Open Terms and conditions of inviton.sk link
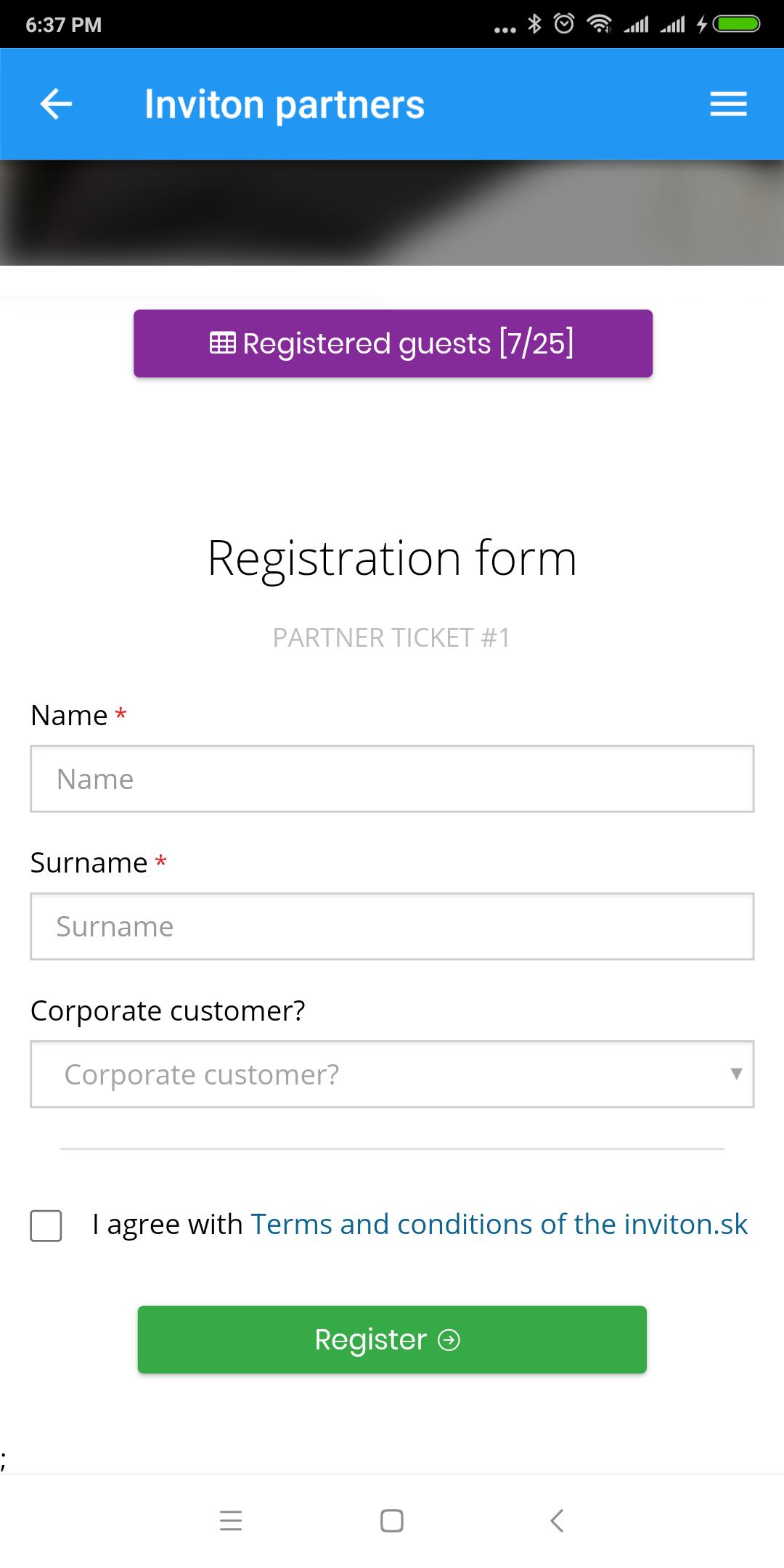The image size is (784, 1568). [x=499, y=1224]
